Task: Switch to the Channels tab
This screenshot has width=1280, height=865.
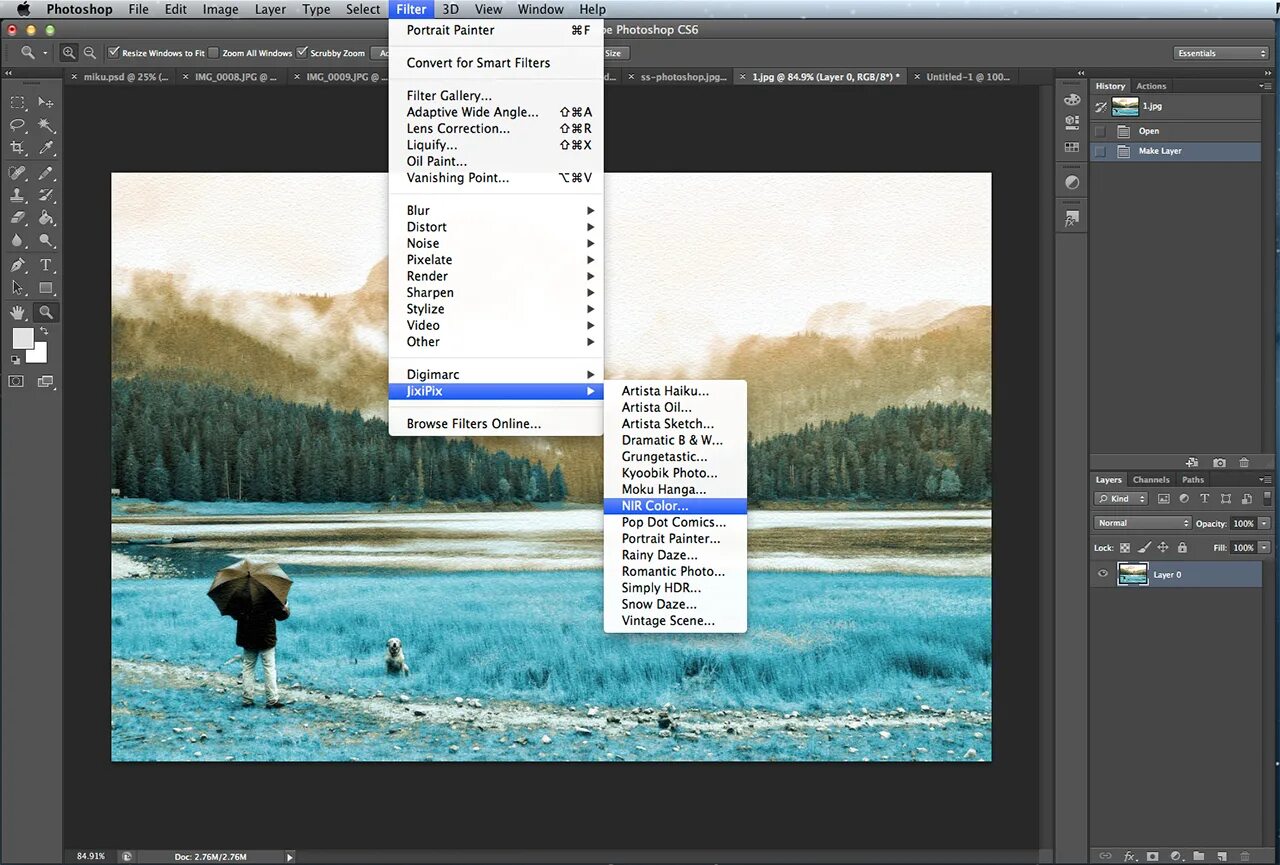Action: [1151, 479]
